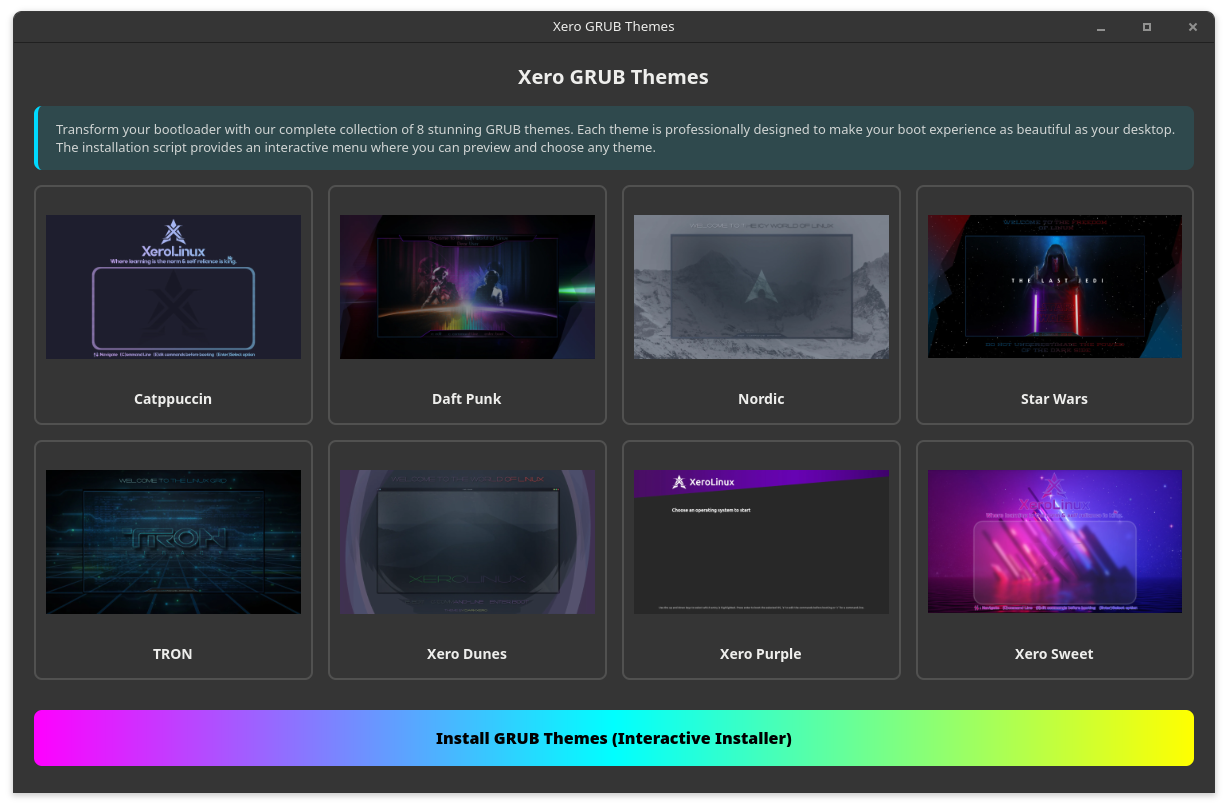The image size is (1228, 809).
Task: Select the "Xero Dunes" title text
Action: click(x=467, y=654)
